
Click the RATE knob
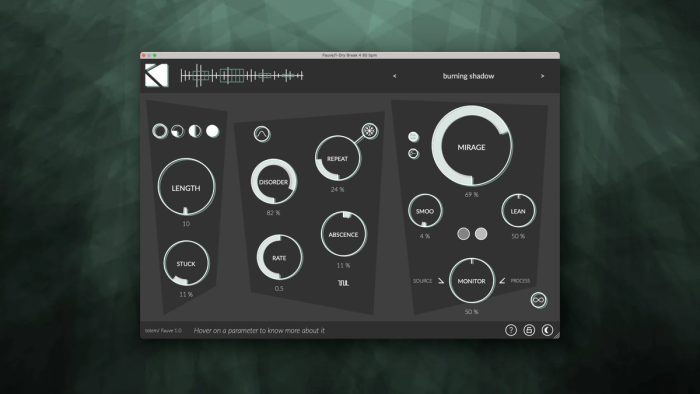[279, 257]
